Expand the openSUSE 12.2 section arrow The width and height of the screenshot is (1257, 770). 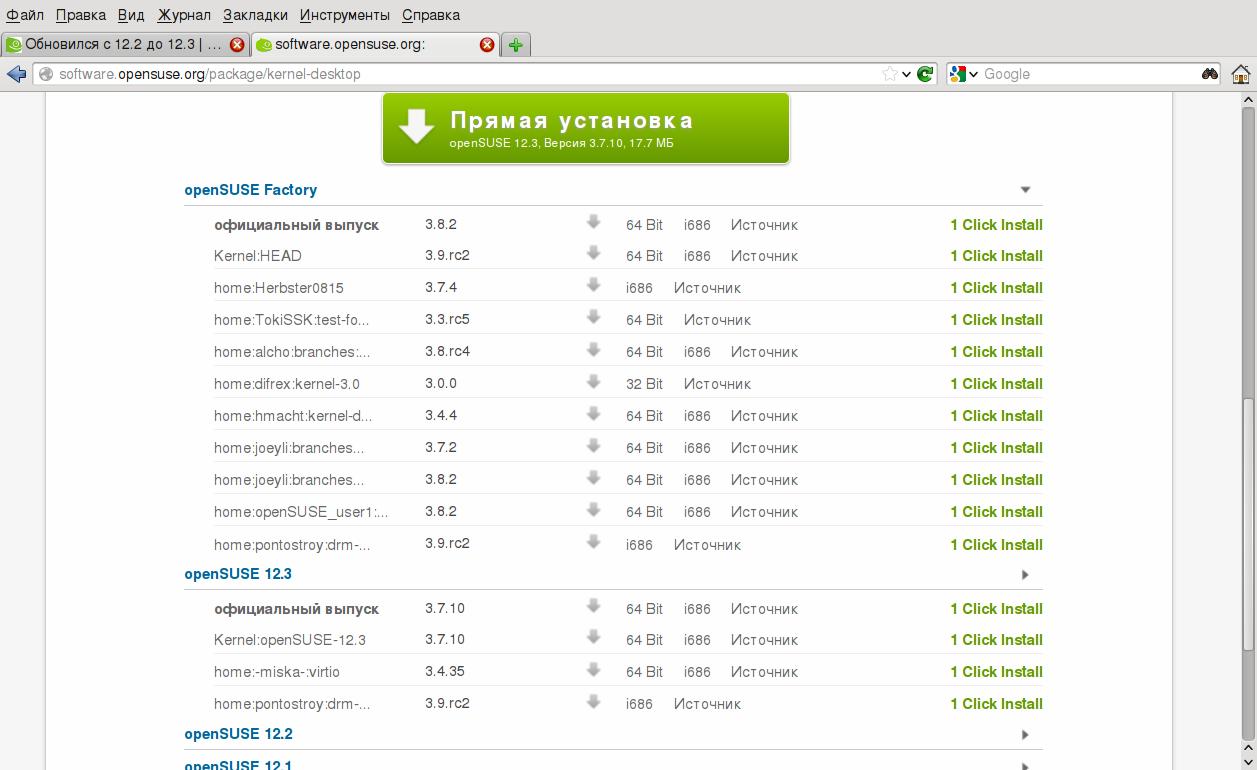pyautogui.click(x=1025, y=735)
